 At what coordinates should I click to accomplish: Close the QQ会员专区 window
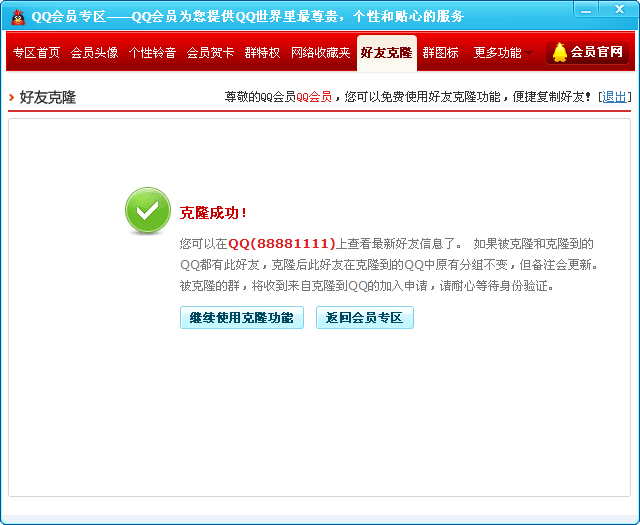(619, 9)
